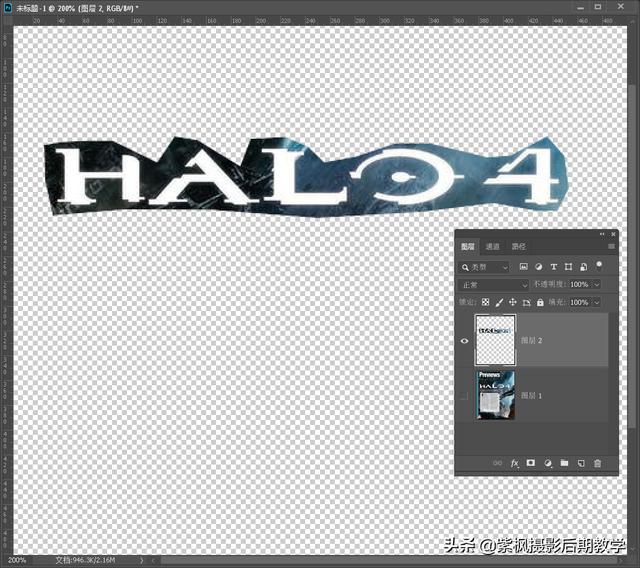Click the HALO 4 logo on canvas

pyautogui.click(x=305, y=176)
